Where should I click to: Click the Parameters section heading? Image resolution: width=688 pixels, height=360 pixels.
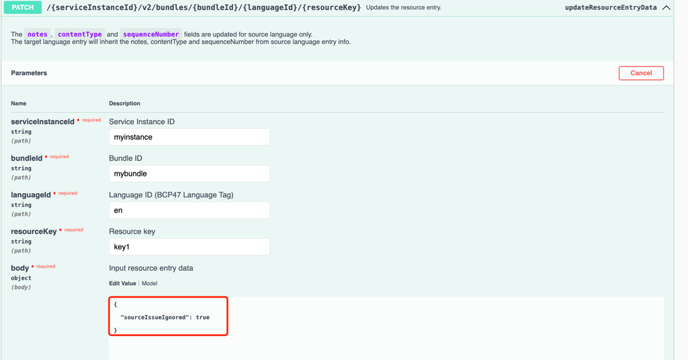tap(29, 73)
